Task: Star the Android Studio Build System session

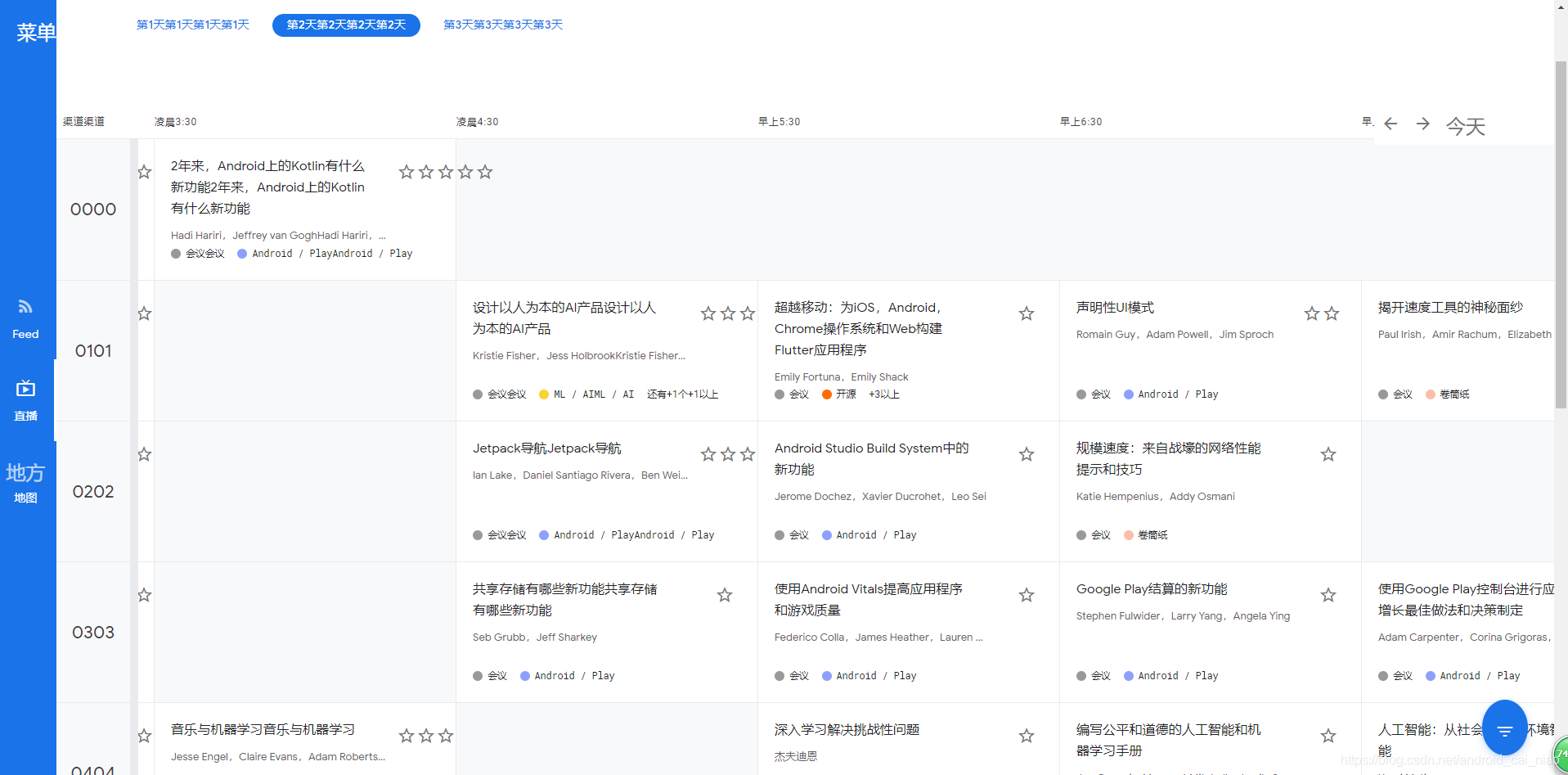Action: (1027, 454)
